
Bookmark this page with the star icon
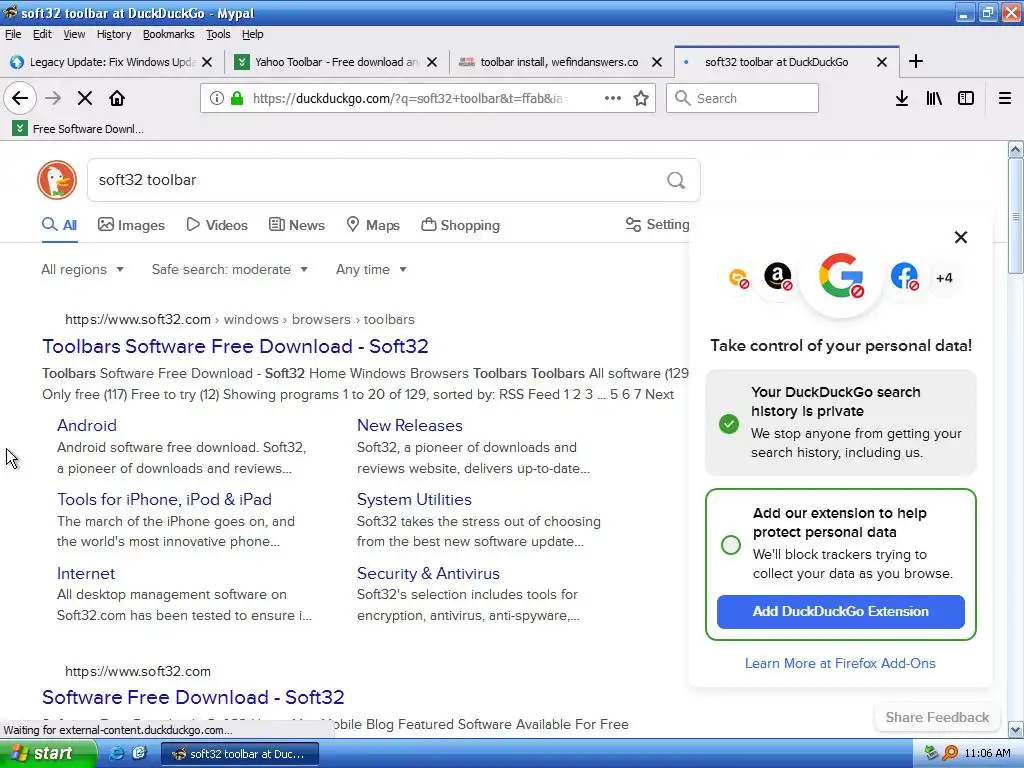click(641, 98)
